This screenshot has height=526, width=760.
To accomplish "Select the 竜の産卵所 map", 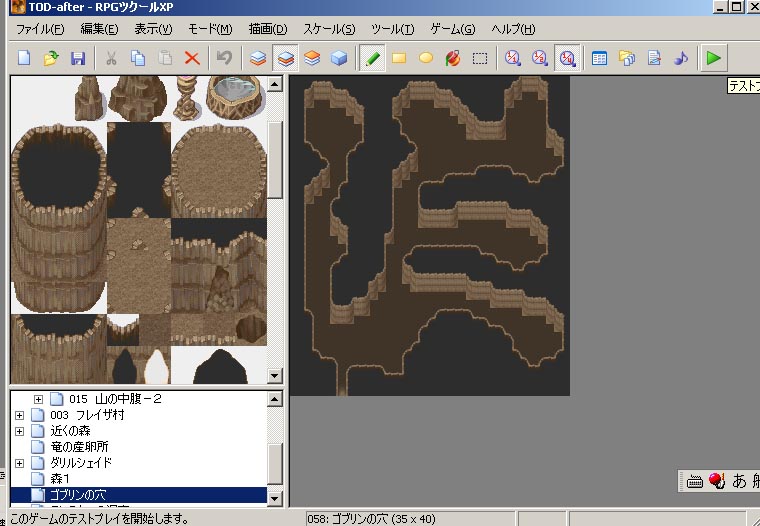I will (x=79, y=446).
